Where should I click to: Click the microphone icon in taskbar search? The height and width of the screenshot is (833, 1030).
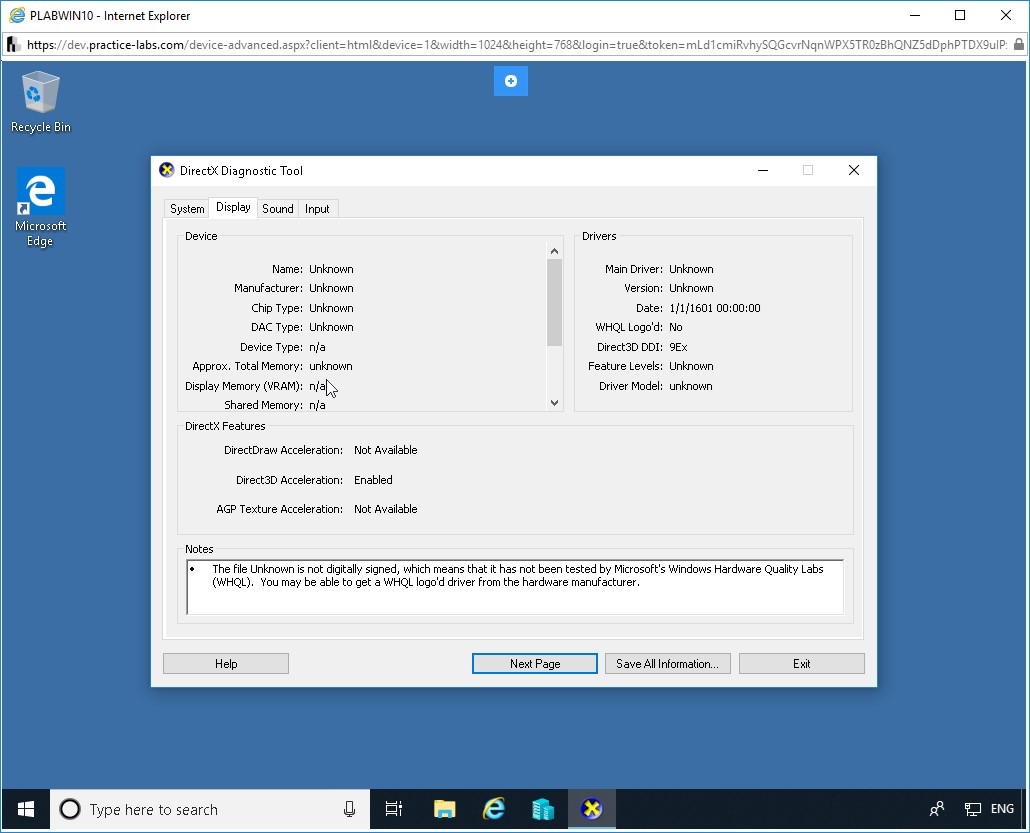pyautogui.click(x=349, y=809)
